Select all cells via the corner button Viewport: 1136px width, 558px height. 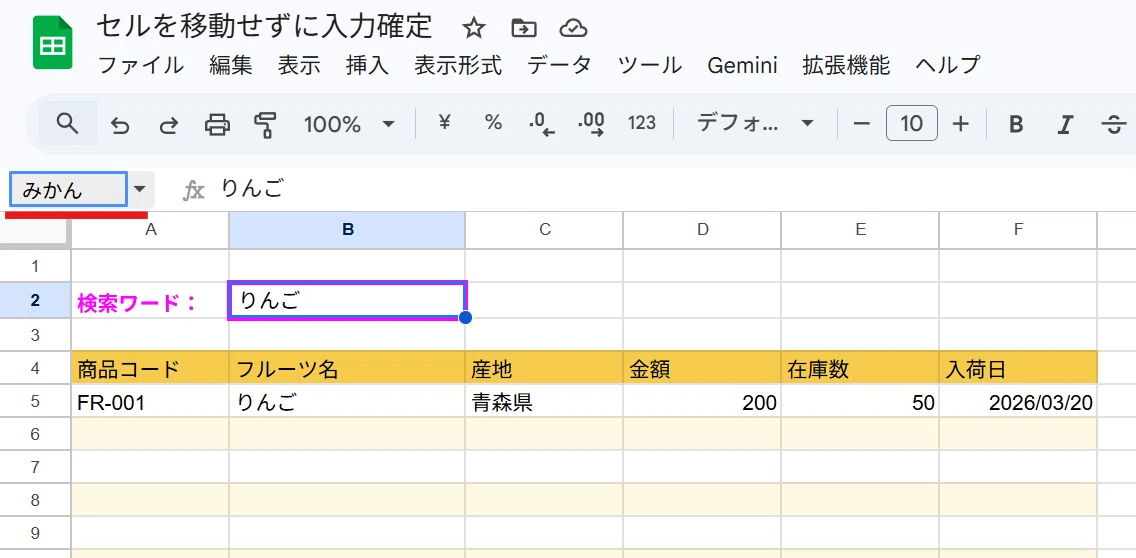pyautogui.click(x=36, y=230)
